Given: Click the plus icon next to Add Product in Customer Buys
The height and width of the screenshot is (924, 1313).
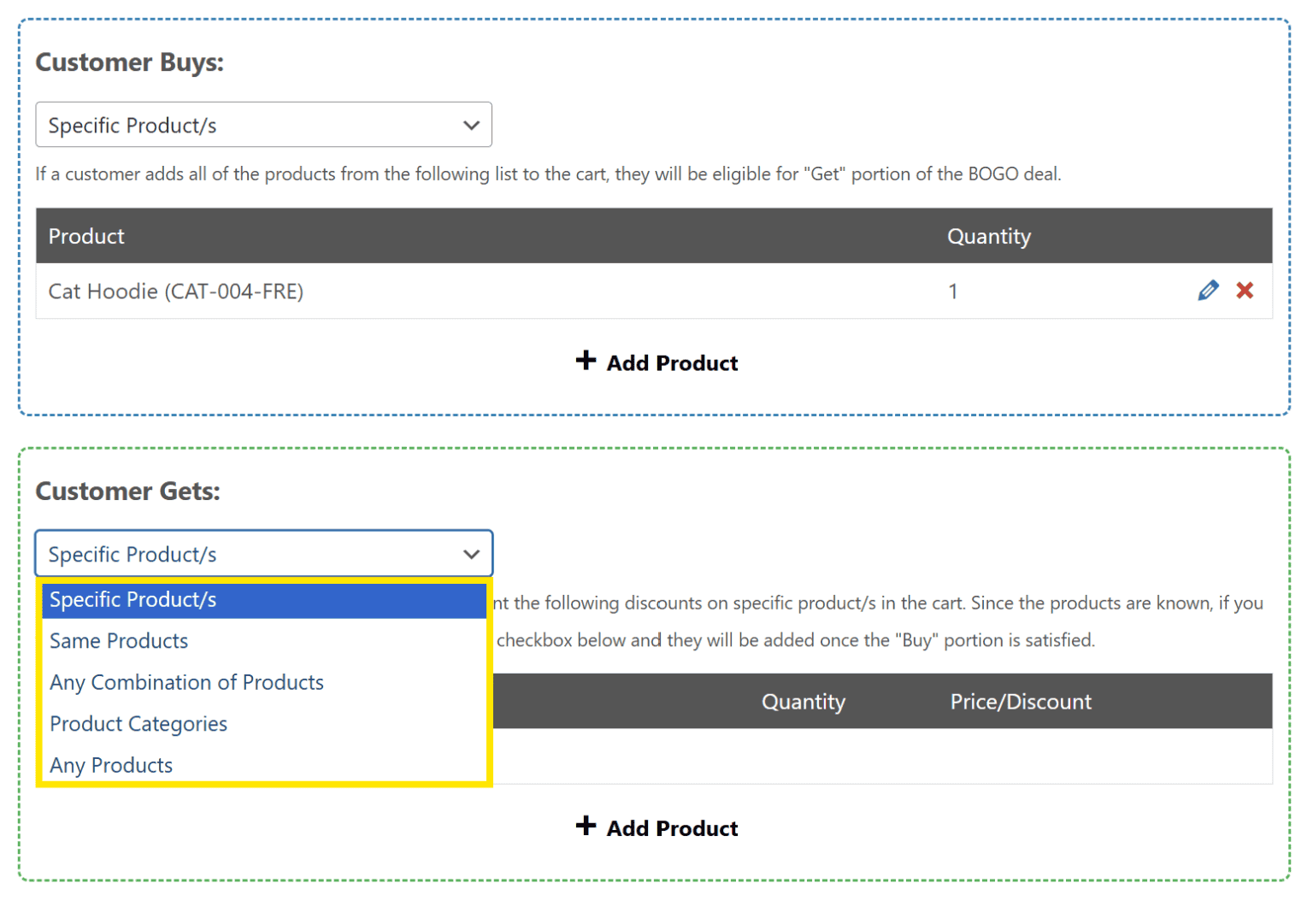Looking at the screenshot, I should pos(586,362).
